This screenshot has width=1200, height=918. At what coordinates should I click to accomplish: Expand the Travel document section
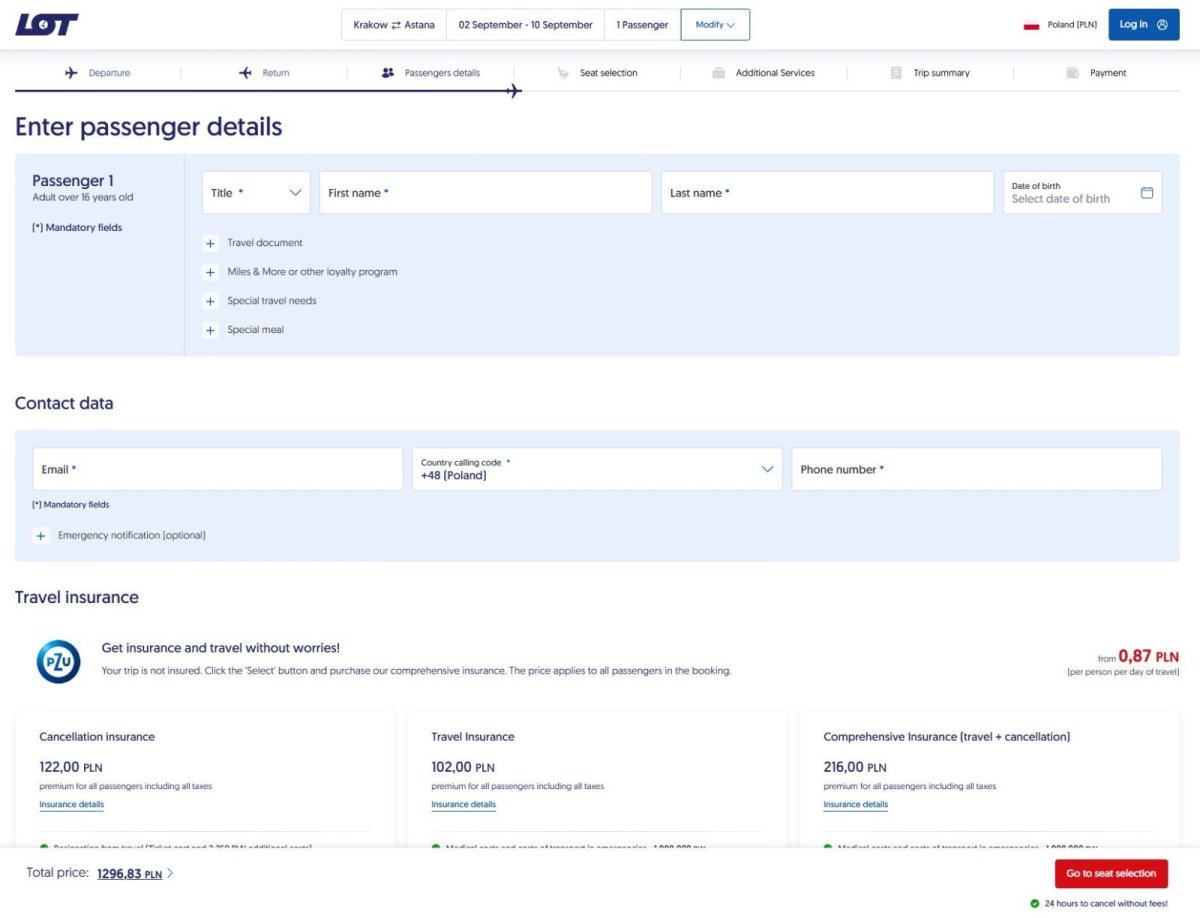pyautogui.click(x=210, y=243)
